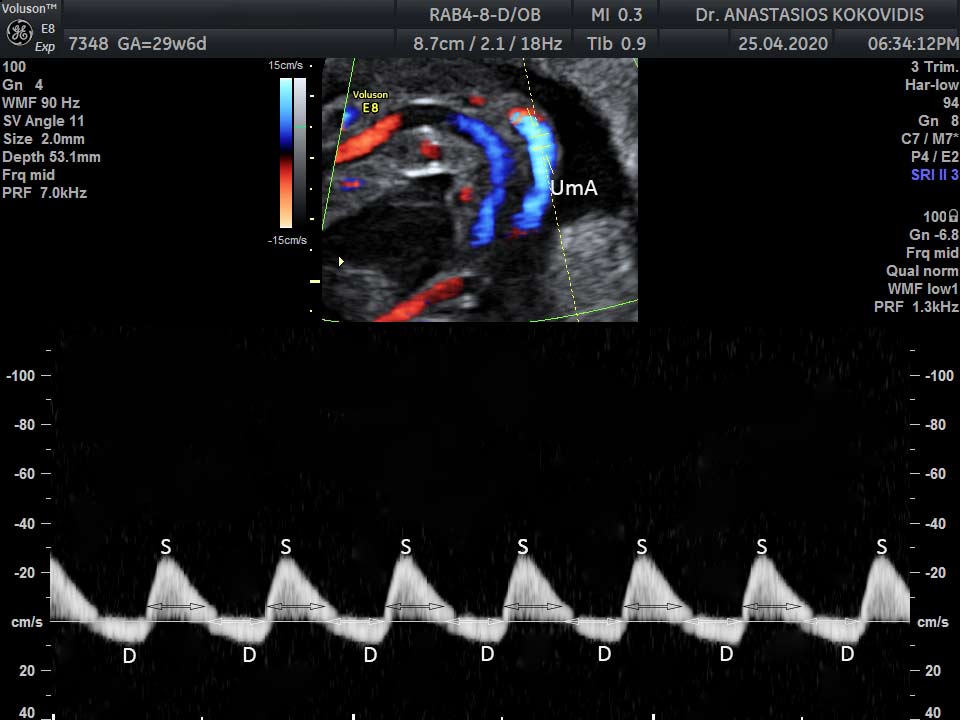Click the left cm/s baseline label
960x720 pixels.
(x=27, y=623)
